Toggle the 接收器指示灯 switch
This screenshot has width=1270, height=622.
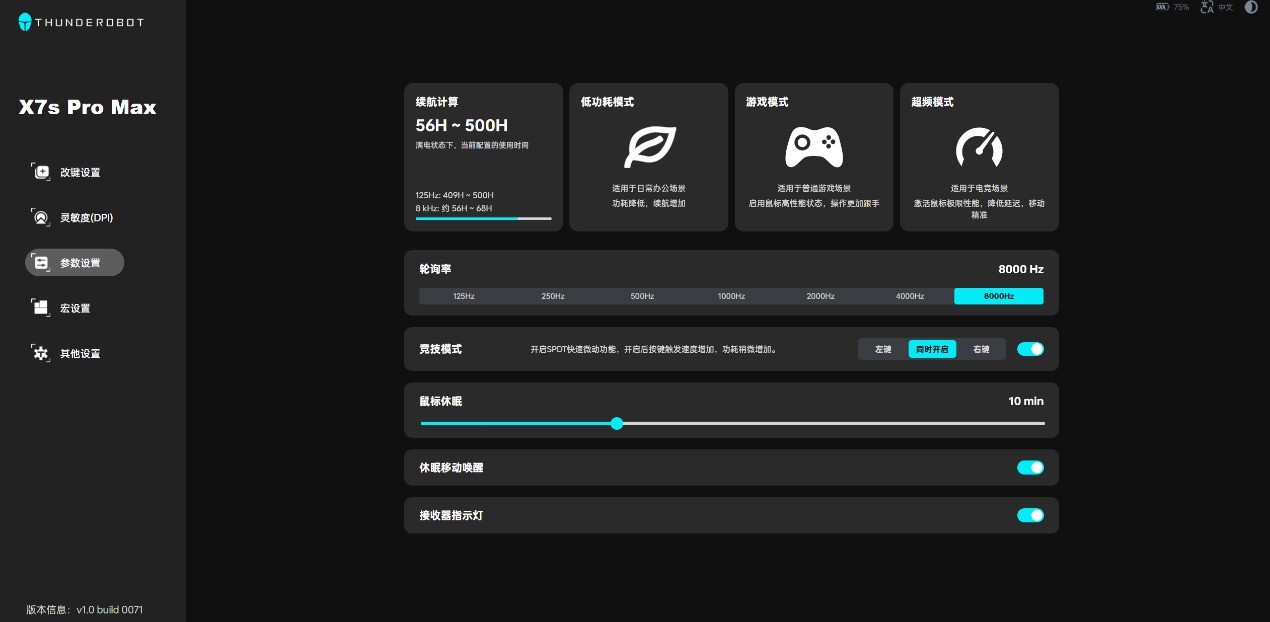[x=1030, y=515]
